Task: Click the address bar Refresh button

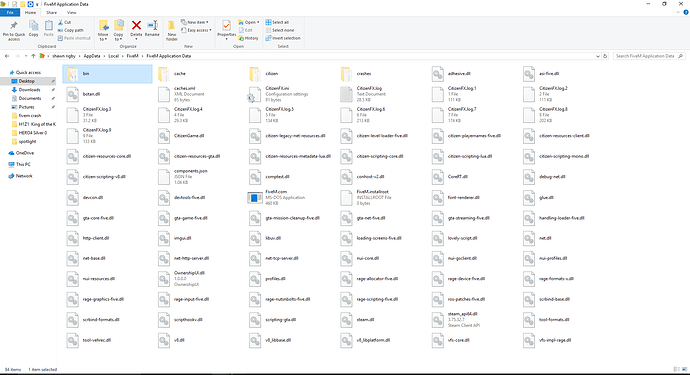Action: (605, 56)
